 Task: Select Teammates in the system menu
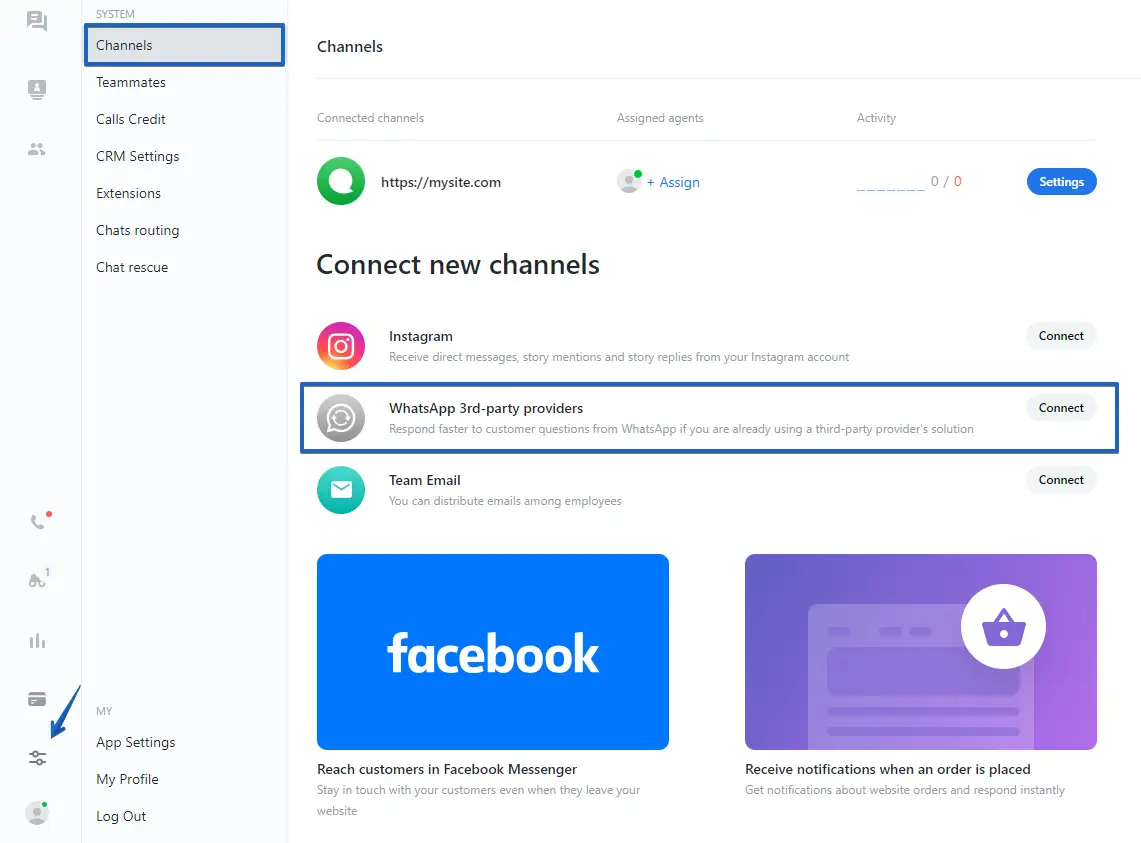pyautogui.click(x=131, y=82)
